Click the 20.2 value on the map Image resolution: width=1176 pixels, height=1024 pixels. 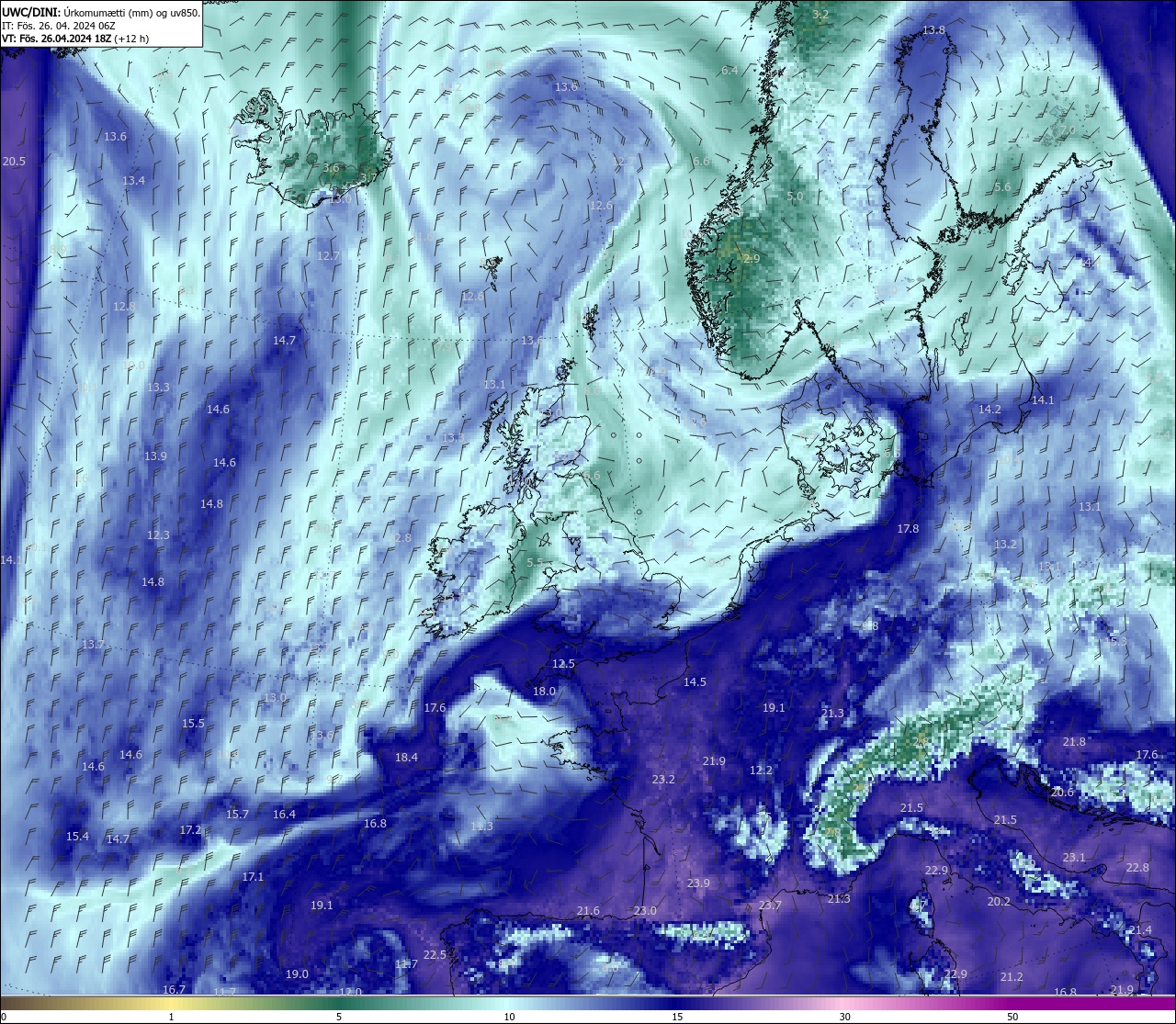pyautogui.click(x=999, y=902)
